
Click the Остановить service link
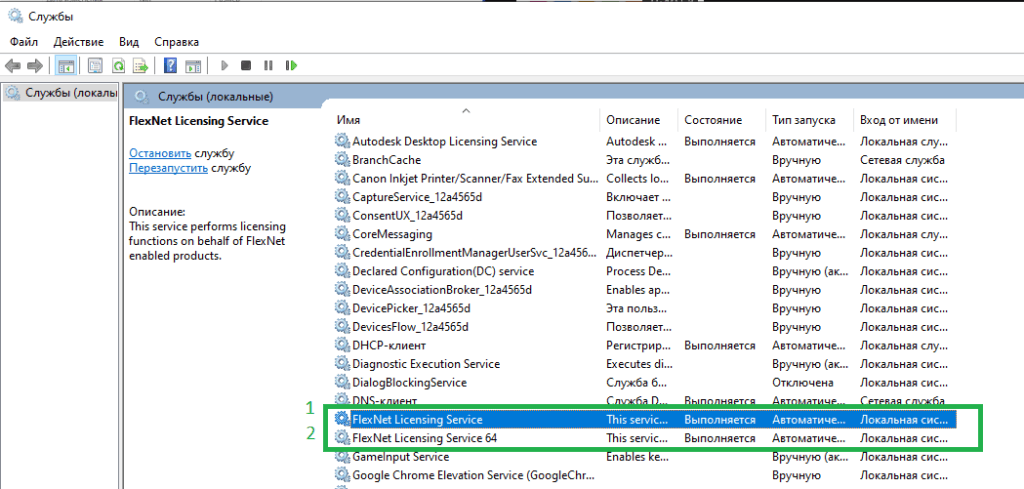160,153
